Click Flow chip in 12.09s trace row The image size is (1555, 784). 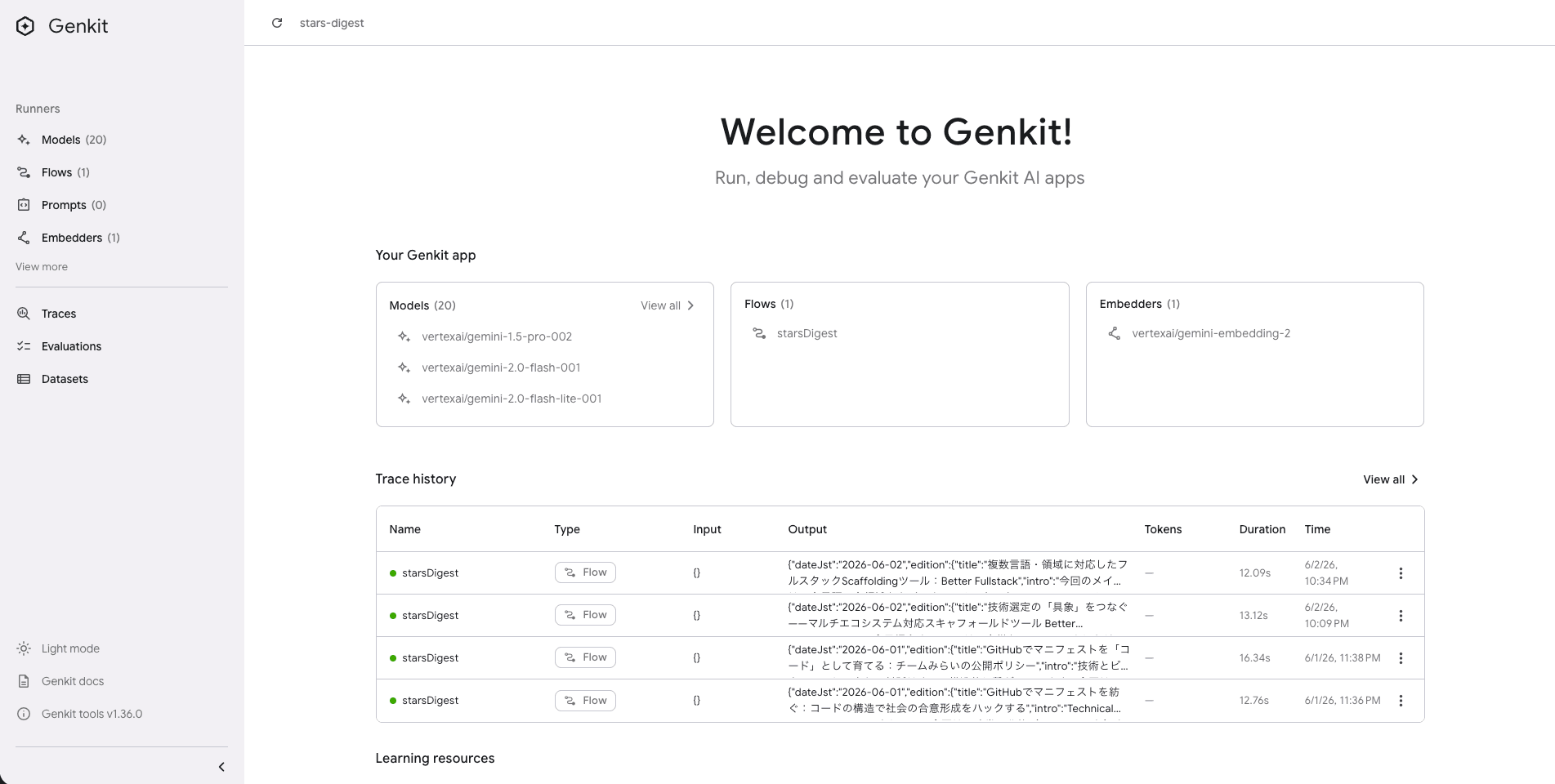tap(585, 572)
